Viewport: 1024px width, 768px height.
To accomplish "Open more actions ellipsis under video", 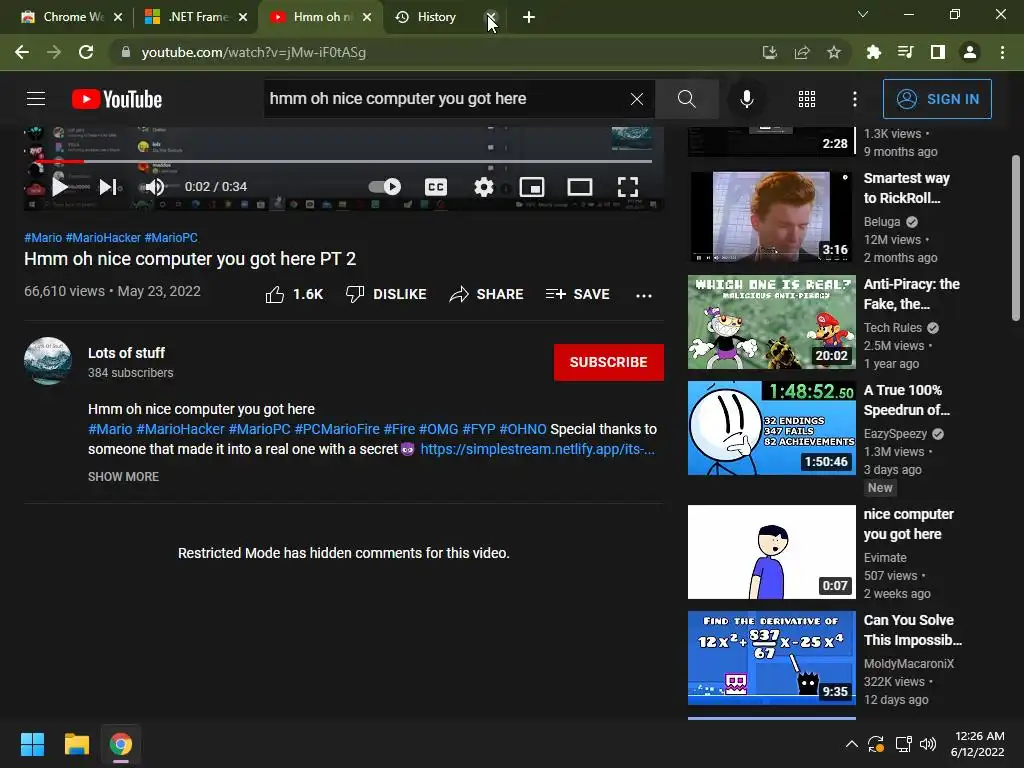I will click(x=644, y=295).
